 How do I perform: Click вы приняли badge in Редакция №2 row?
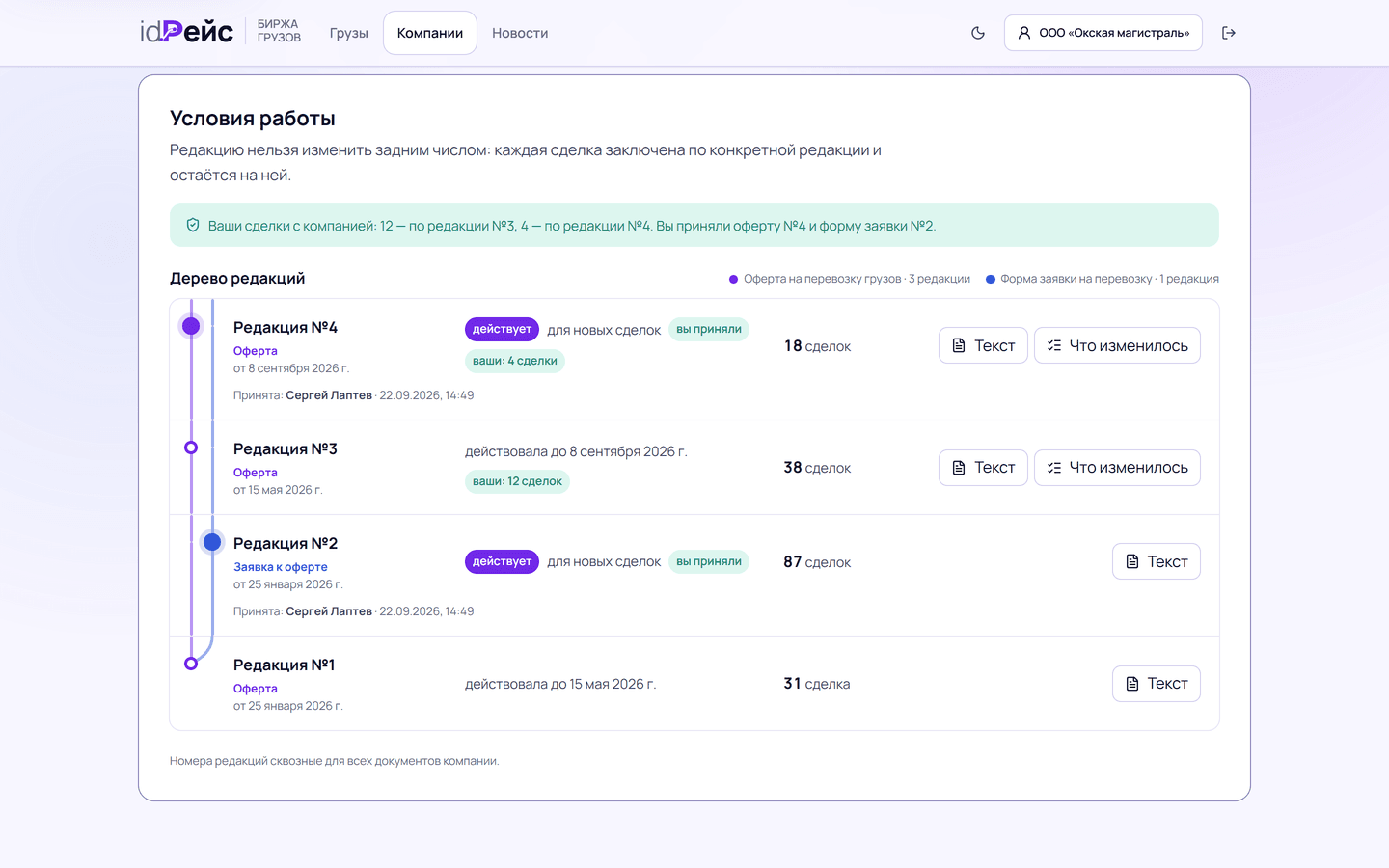709,561
